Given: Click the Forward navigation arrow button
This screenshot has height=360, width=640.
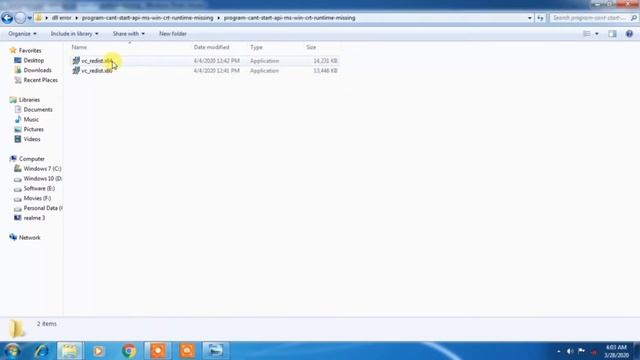Looking at the screenshot, I should pyautogui.click(x=20, y=18).
